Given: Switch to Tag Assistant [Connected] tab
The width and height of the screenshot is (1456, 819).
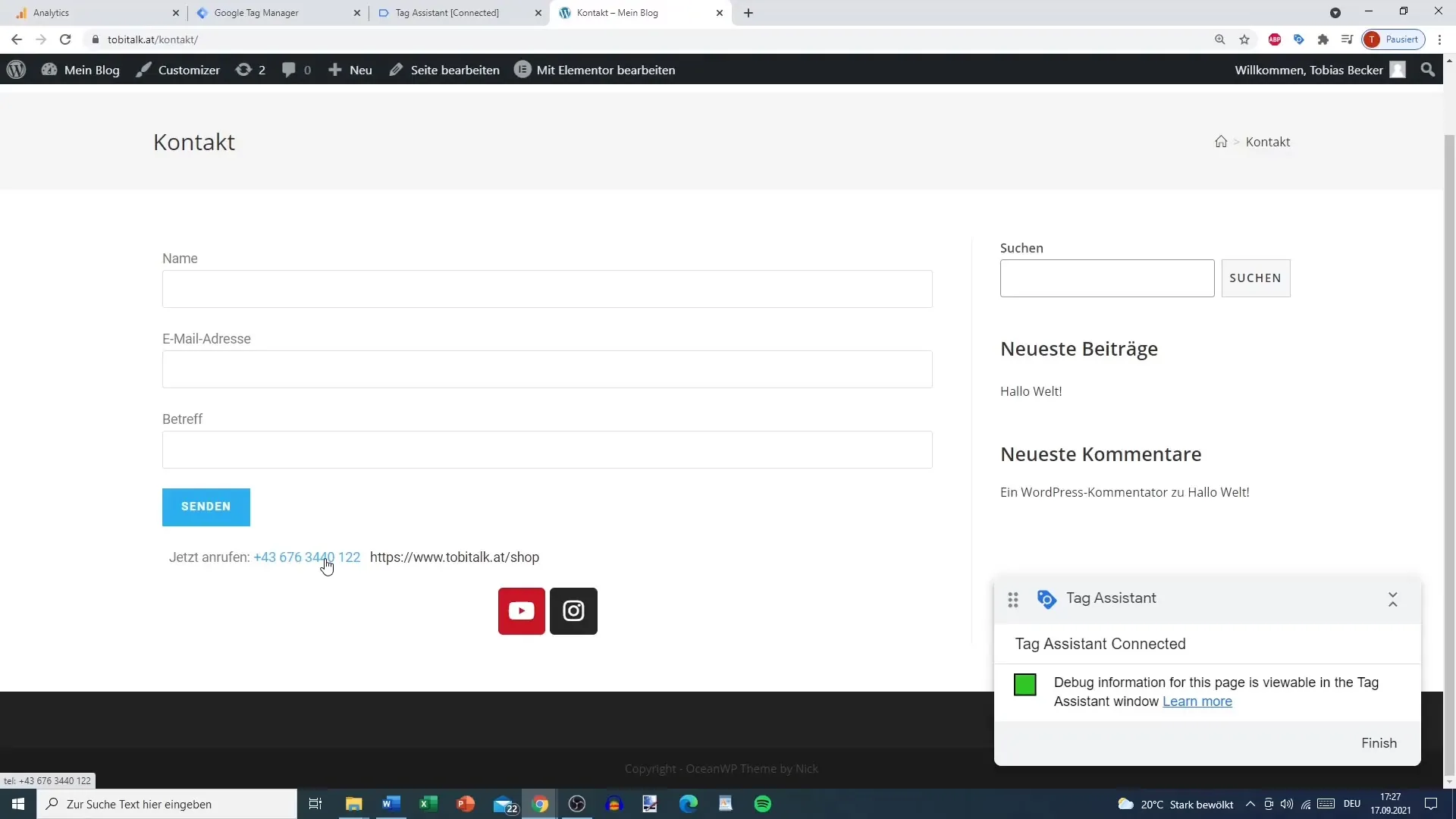Looking at the screenshot, I should pos(459,13).
